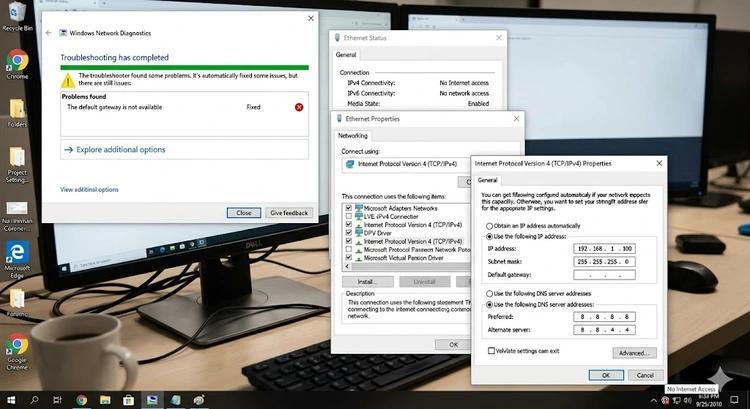The width and height of the screenshot is (750, 409).
Task: Click the adapter field under Connect using
Action: (406, 164)
